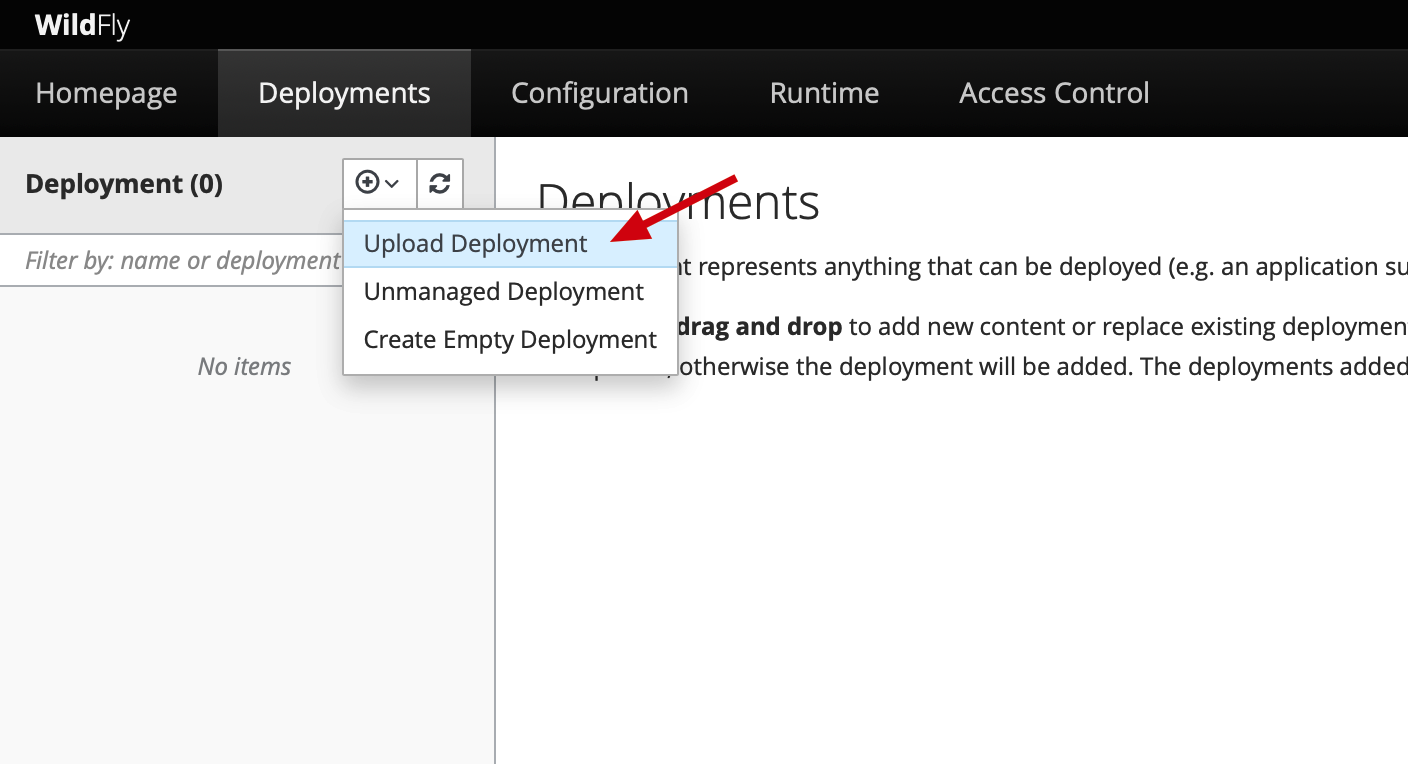
Task: Click the No items placeholder text
Action: [x=244, y=367]
